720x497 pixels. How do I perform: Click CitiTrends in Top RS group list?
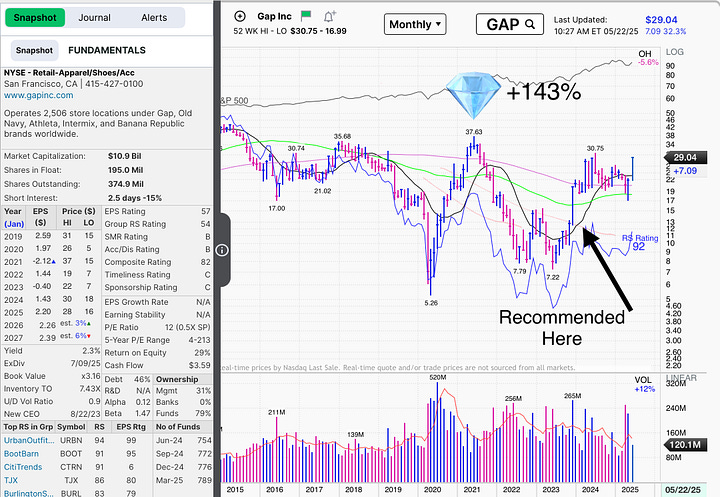click(23, 467)
